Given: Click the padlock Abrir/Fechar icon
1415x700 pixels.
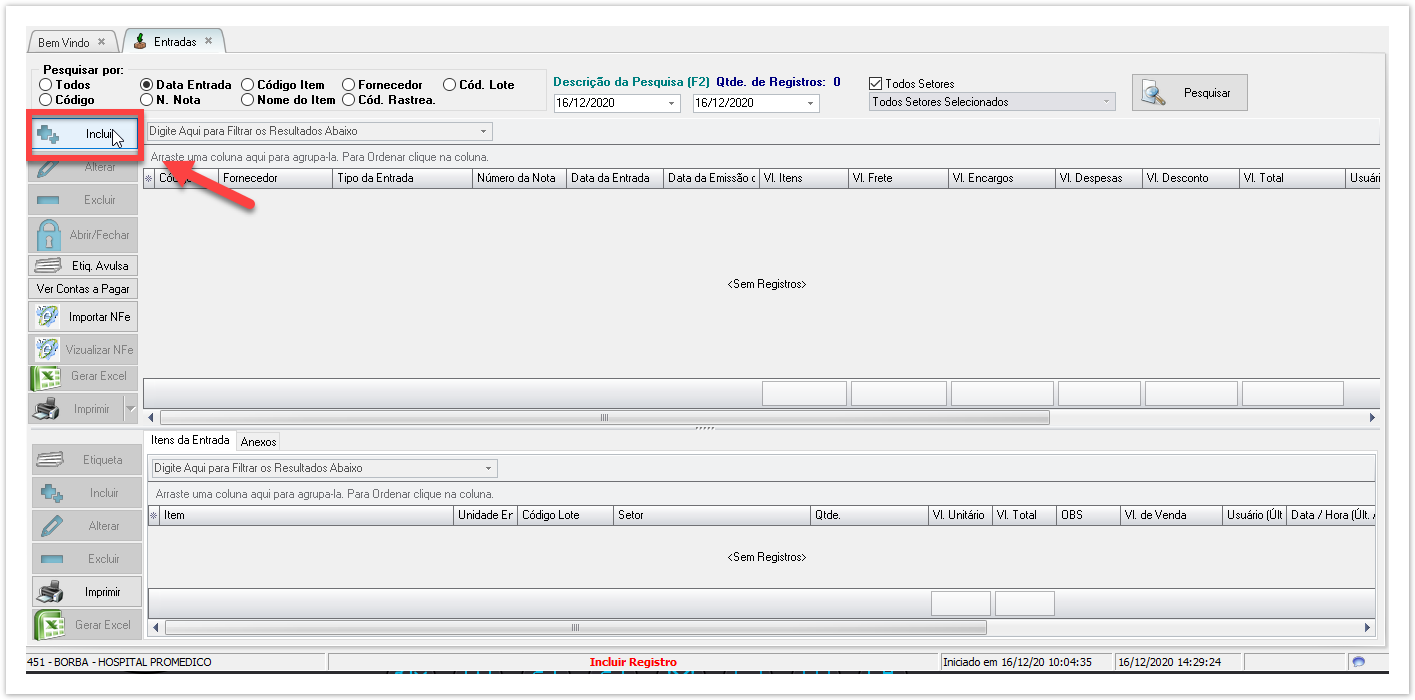Looking at the screenshot, I should tap(48, 235).
